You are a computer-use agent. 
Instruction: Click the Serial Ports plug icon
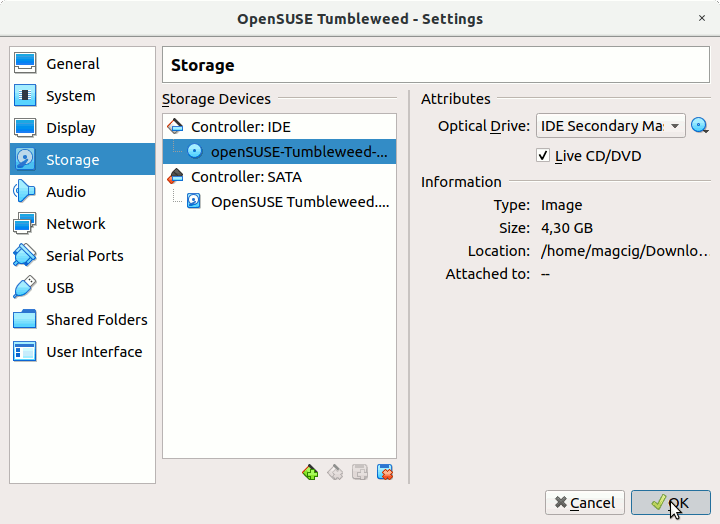coord(24,255)
